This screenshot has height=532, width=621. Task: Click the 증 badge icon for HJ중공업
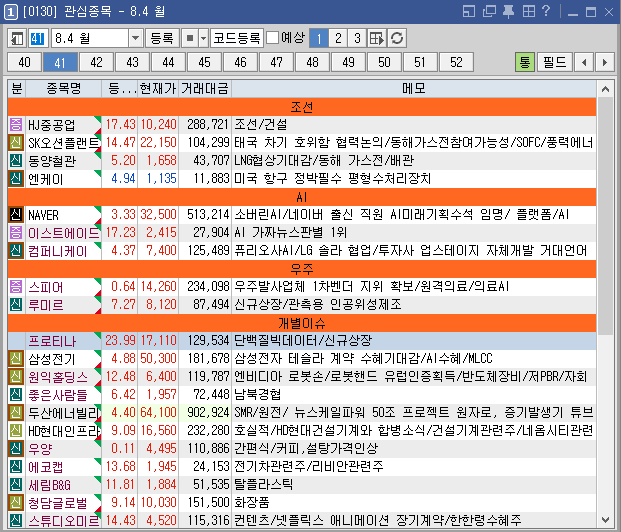[16, 124]
